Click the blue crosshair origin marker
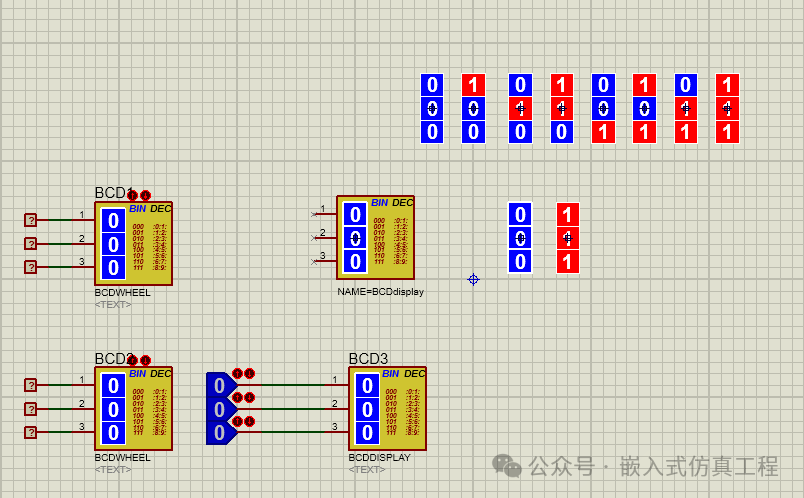The width and height of the screenshot is (804, 498). [474, 280]
